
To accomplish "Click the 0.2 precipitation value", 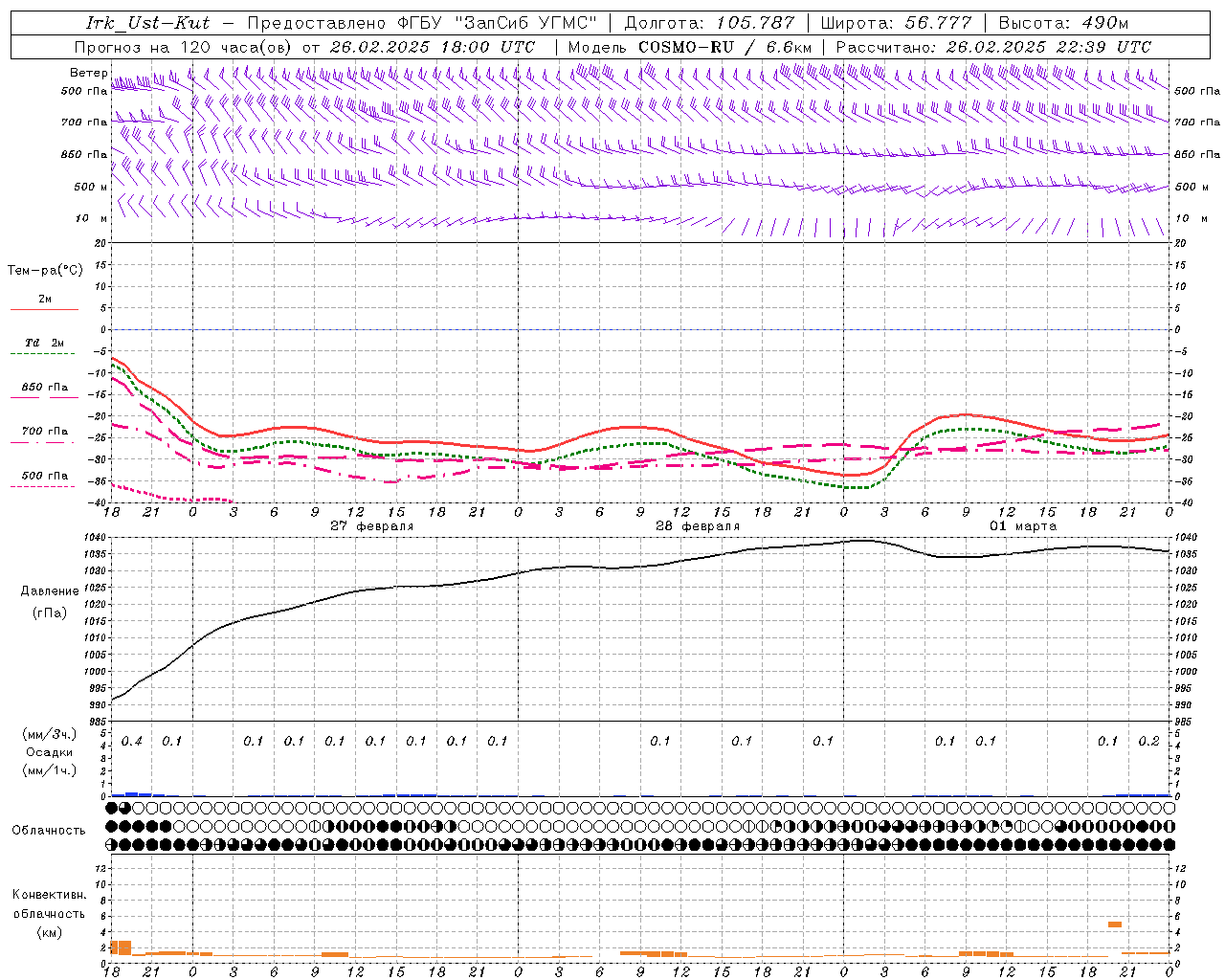I will (1148, 742).
